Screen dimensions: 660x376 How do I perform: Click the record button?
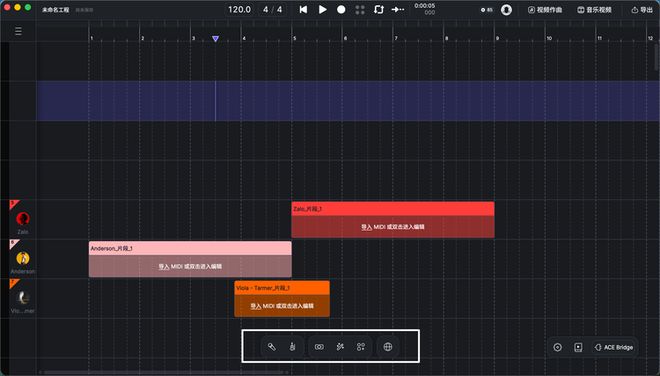[341, 9]
